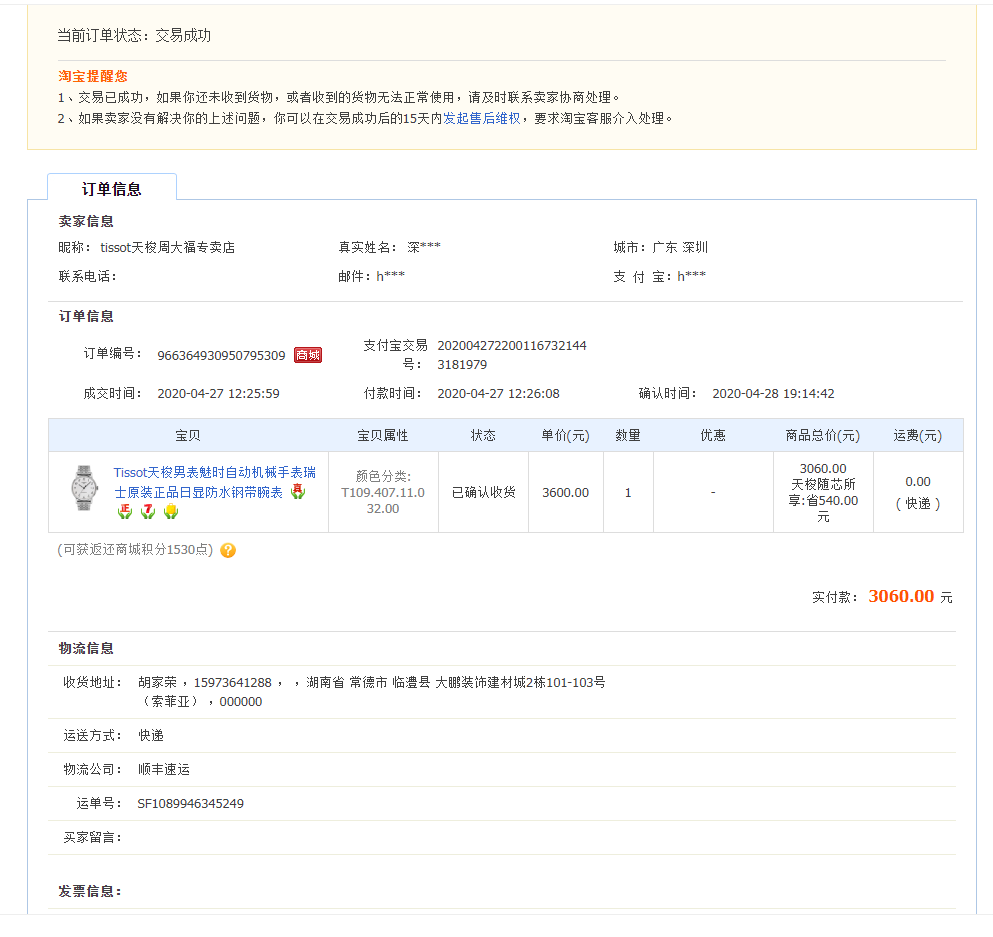Click the color attribute T109.407.11.032.00 cell
The image size is (993, 937).
383,493
